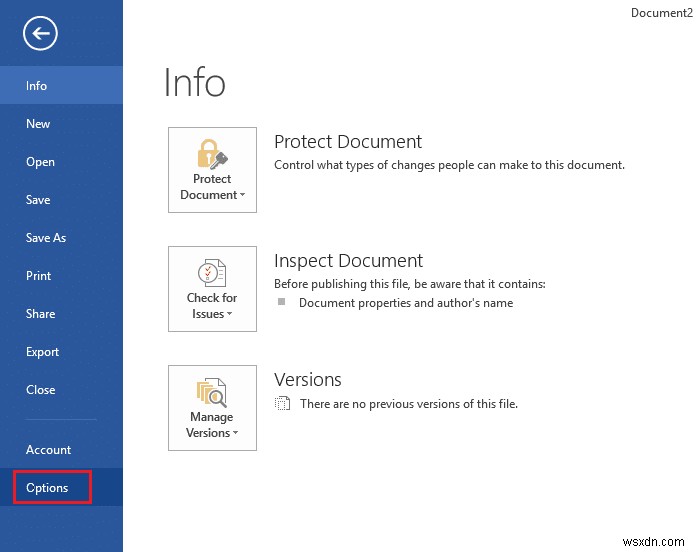Open the Export page
Viewport: 696px width, 552px height.
(x=61, y=352)
